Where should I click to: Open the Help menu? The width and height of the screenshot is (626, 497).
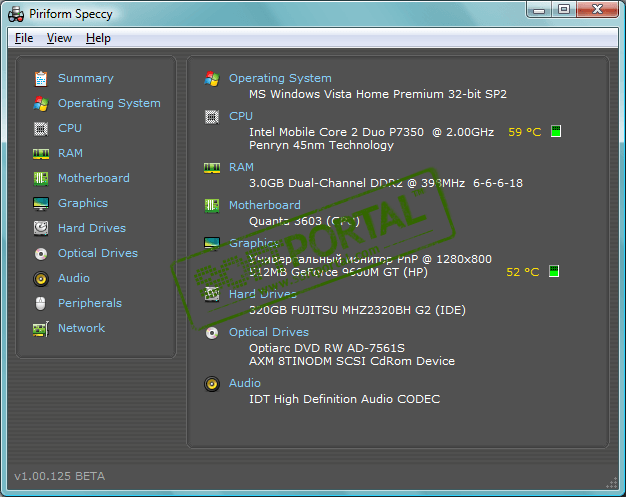tap(98, 38)
